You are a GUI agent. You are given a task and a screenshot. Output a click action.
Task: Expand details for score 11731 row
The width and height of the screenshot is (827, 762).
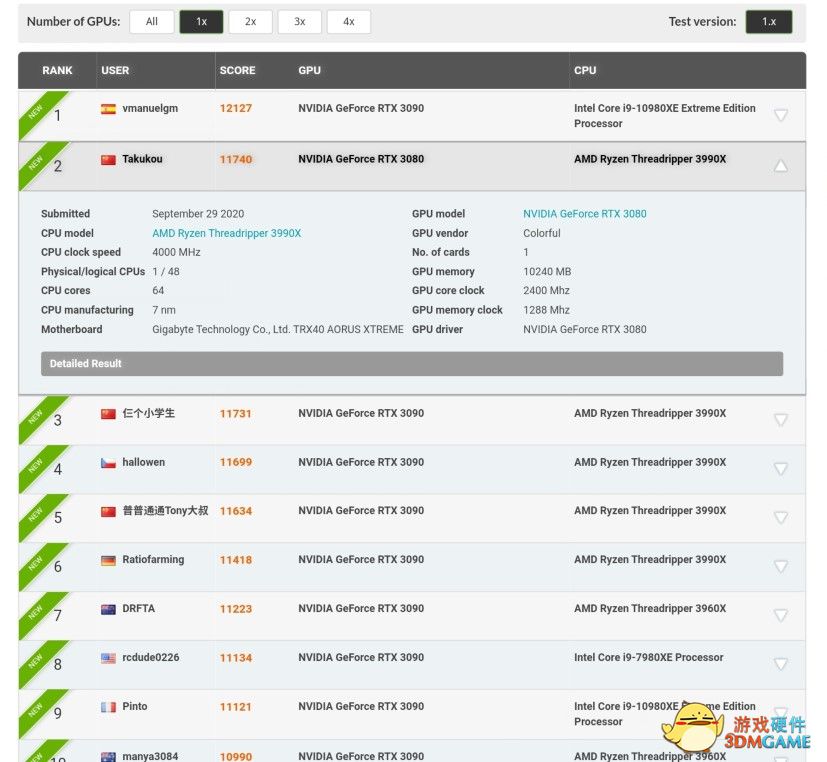[781, 419]
